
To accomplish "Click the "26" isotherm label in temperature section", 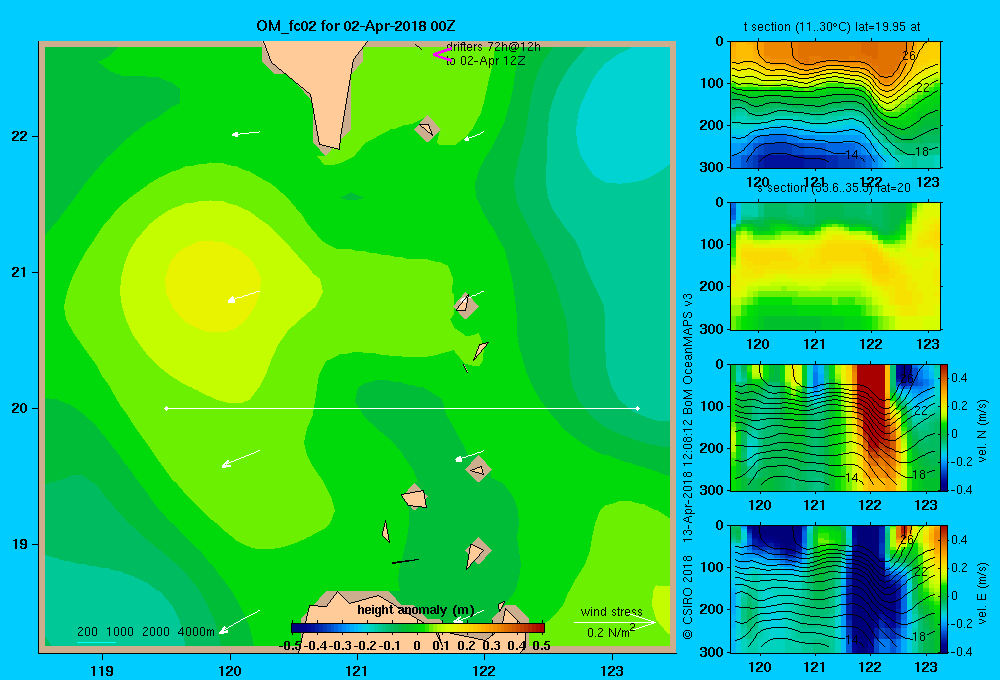I will tap(909, 56).
